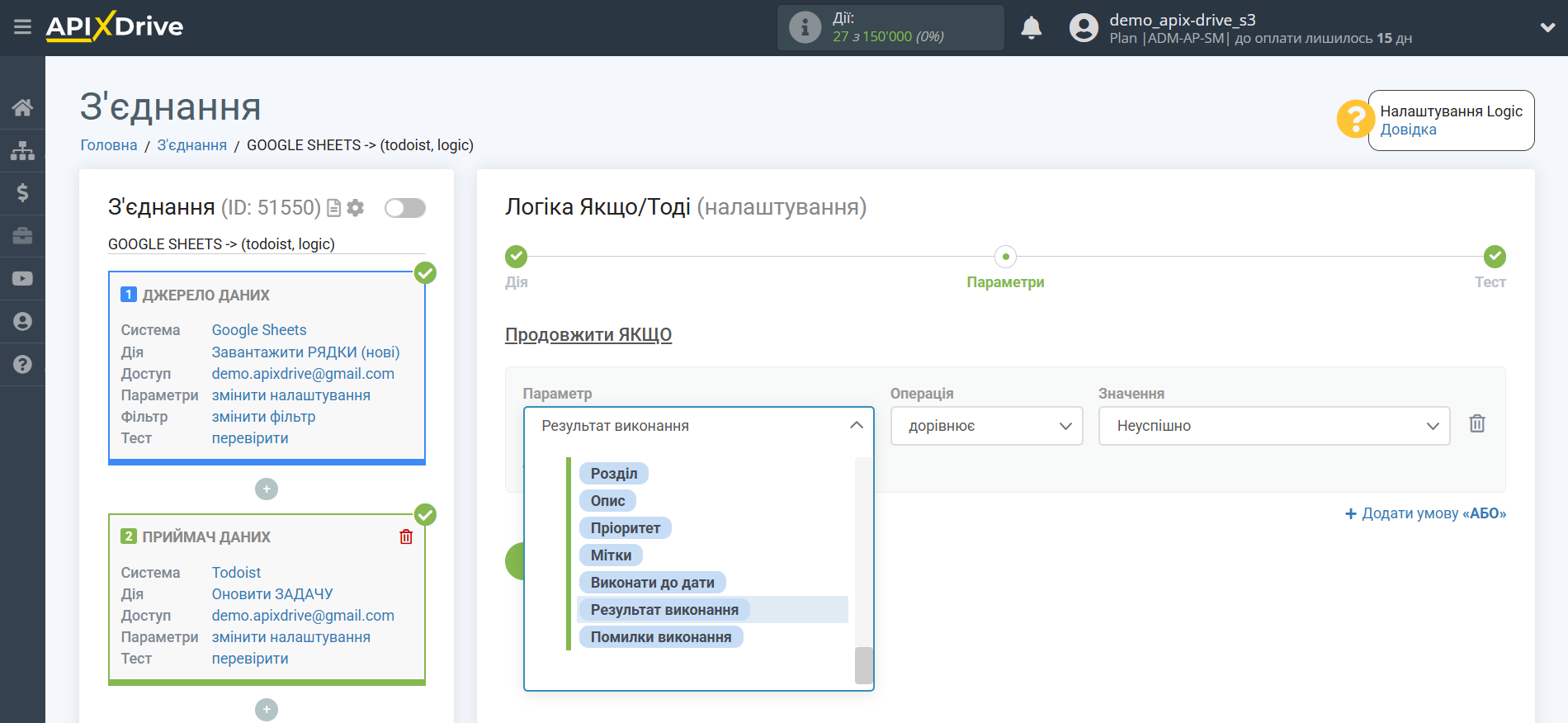
Task: Click the demo_apix-drive_s3 username
Action: click(x=1182, y=20)
